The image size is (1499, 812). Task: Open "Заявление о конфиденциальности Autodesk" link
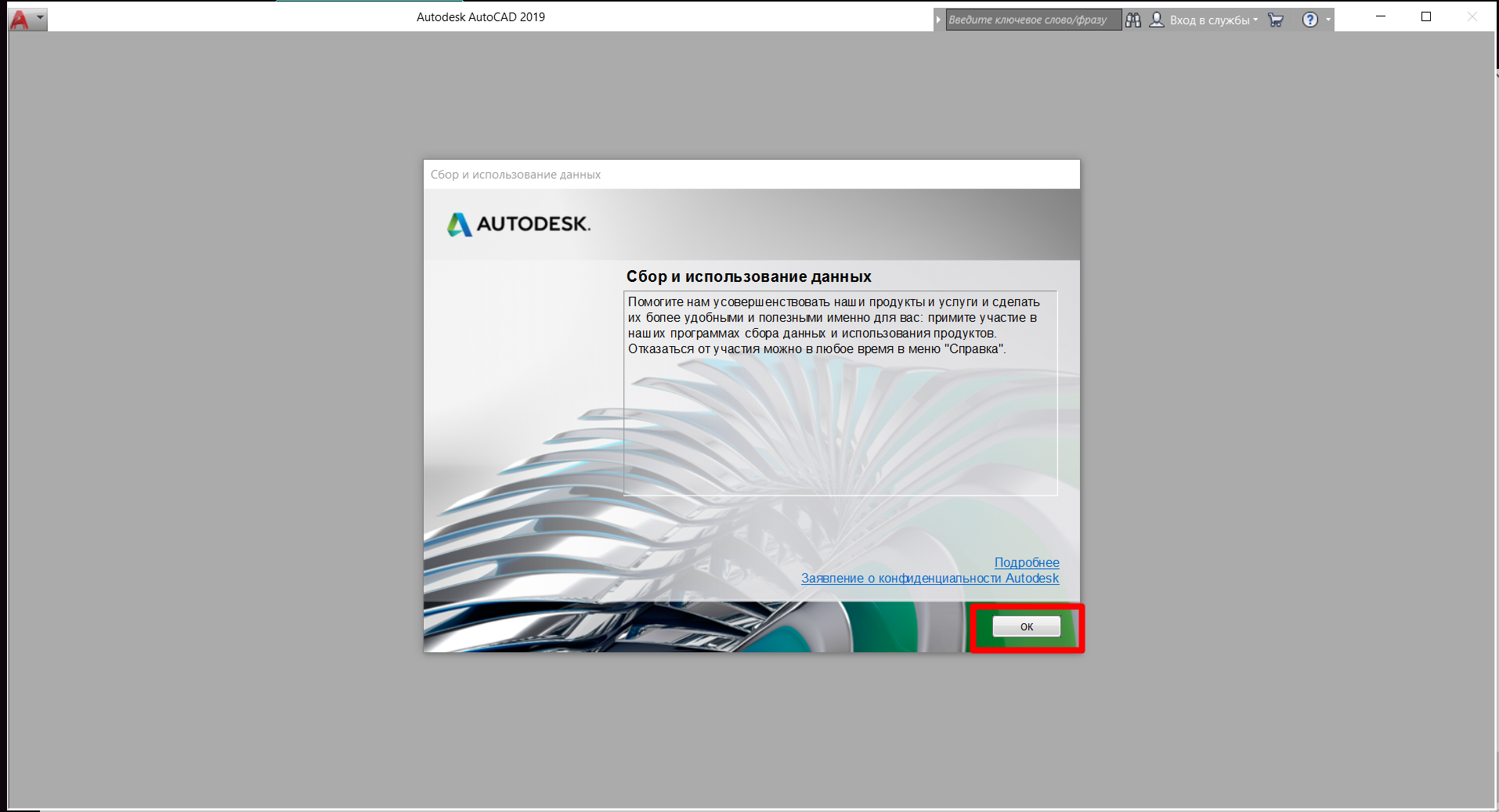pyautogui.click(x=930, y=578)
